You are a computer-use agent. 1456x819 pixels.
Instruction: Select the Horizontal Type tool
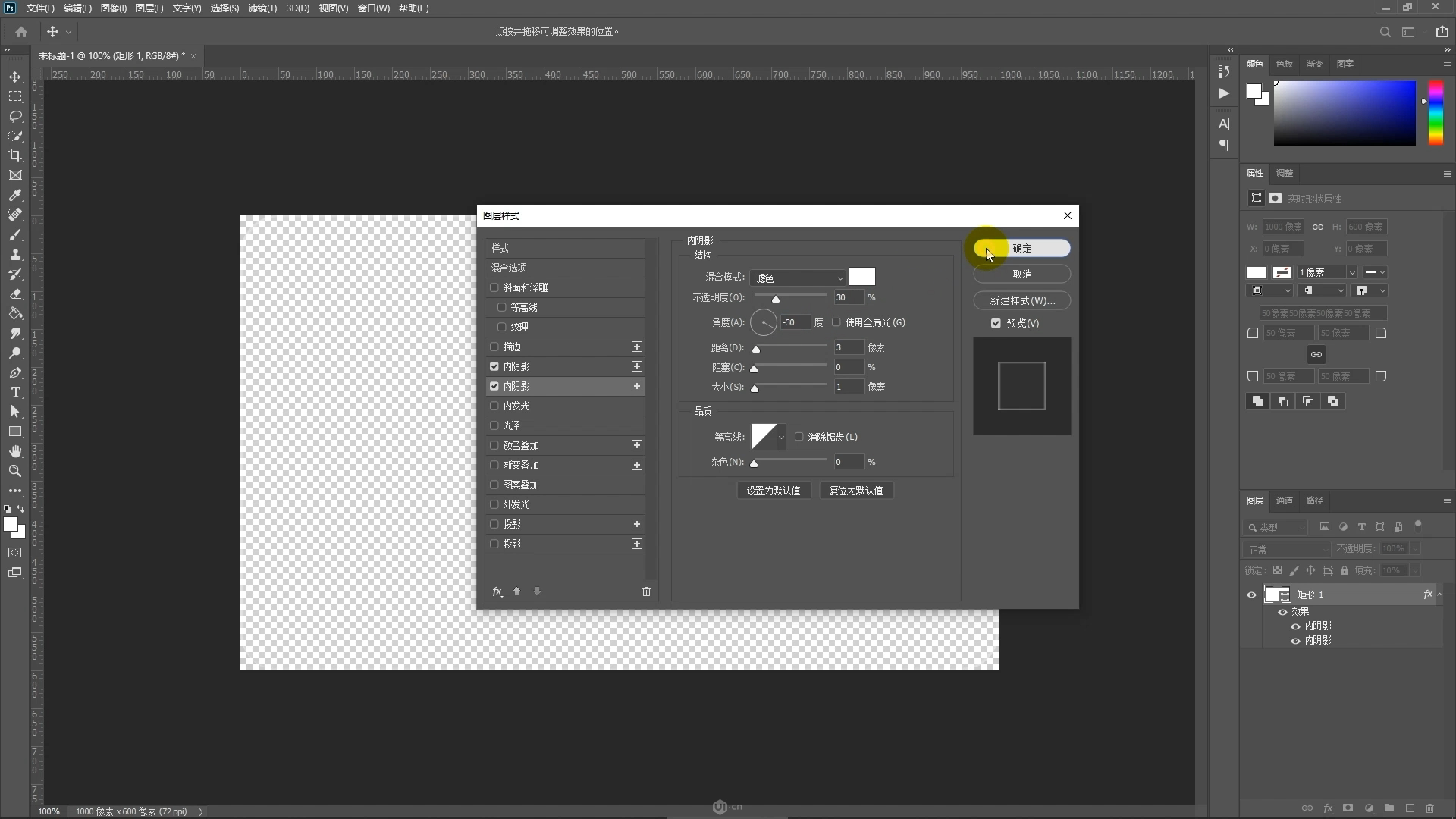point(15,392)
